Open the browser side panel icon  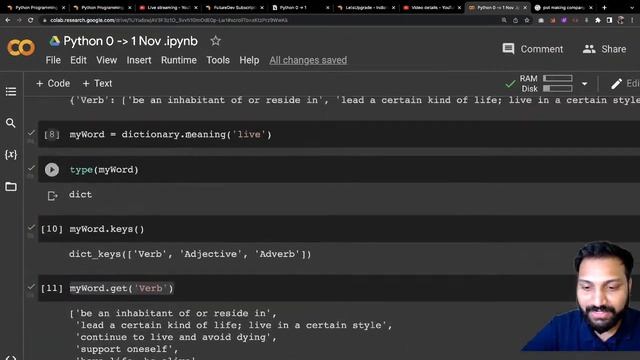tap(609, 20)
